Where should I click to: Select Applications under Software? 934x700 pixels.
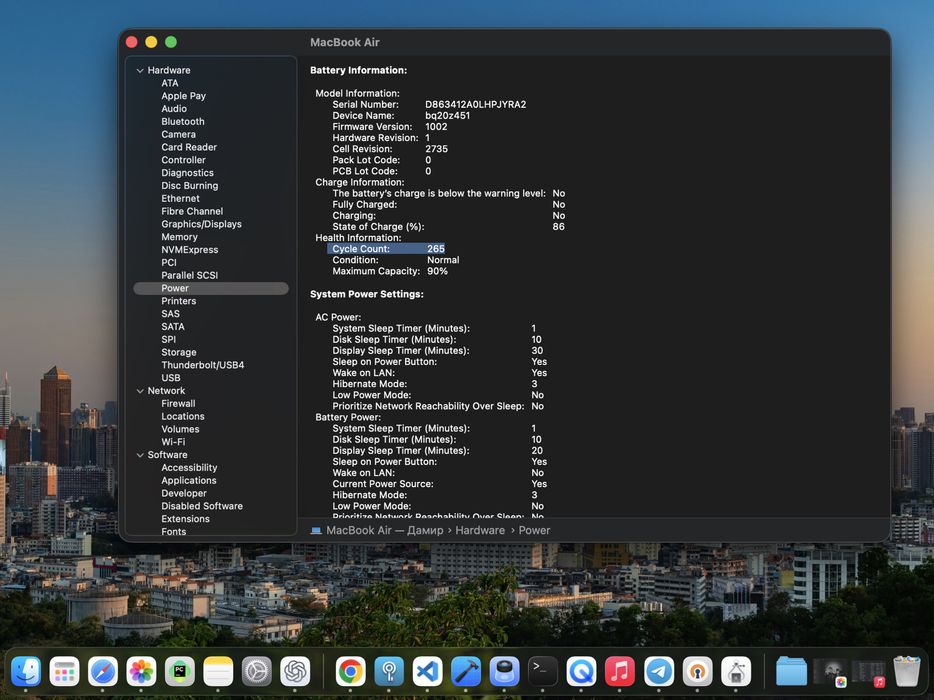(189, 481)
